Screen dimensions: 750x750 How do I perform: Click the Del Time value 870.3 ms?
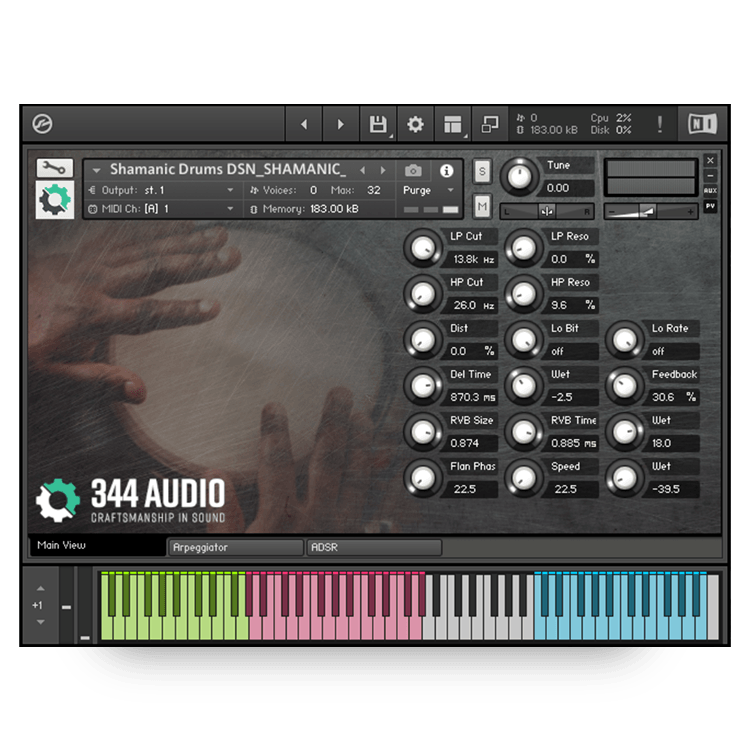point(471,397)
